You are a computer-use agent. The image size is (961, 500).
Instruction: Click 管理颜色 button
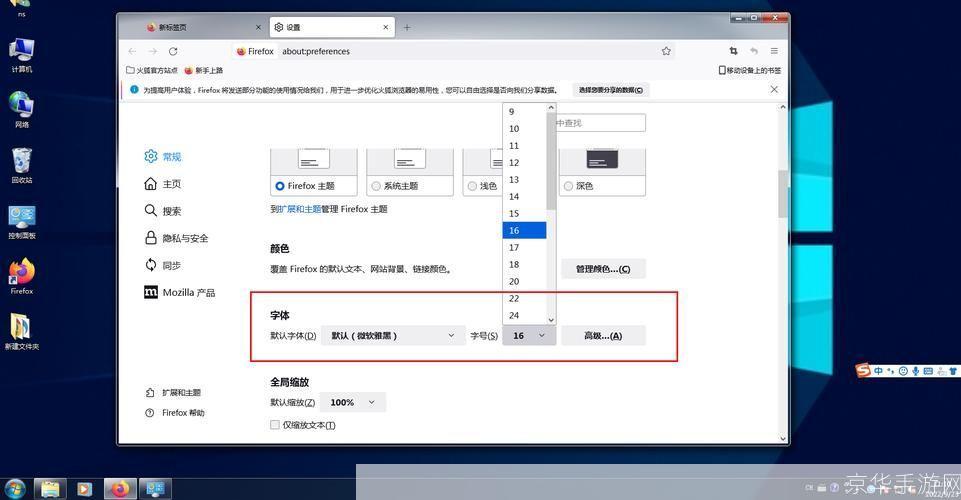point(603,269)
